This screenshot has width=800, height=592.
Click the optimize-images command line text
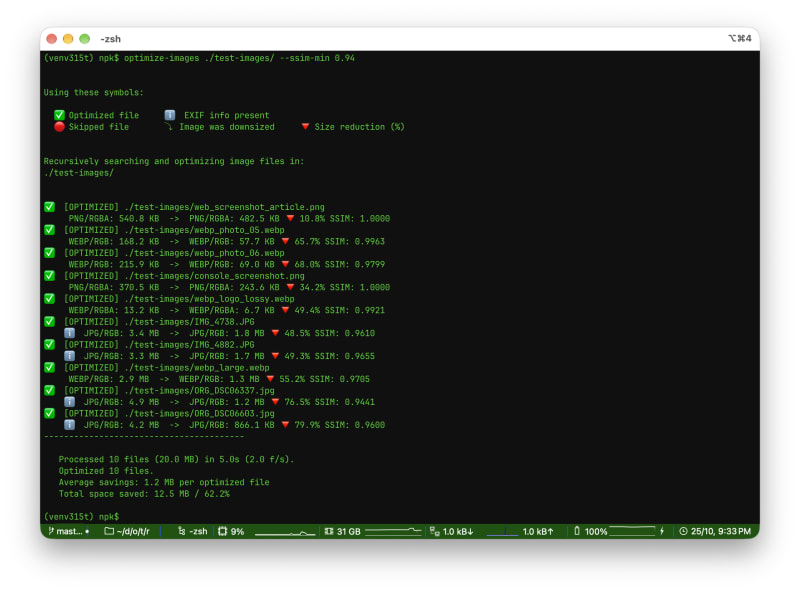pos(239,58)
